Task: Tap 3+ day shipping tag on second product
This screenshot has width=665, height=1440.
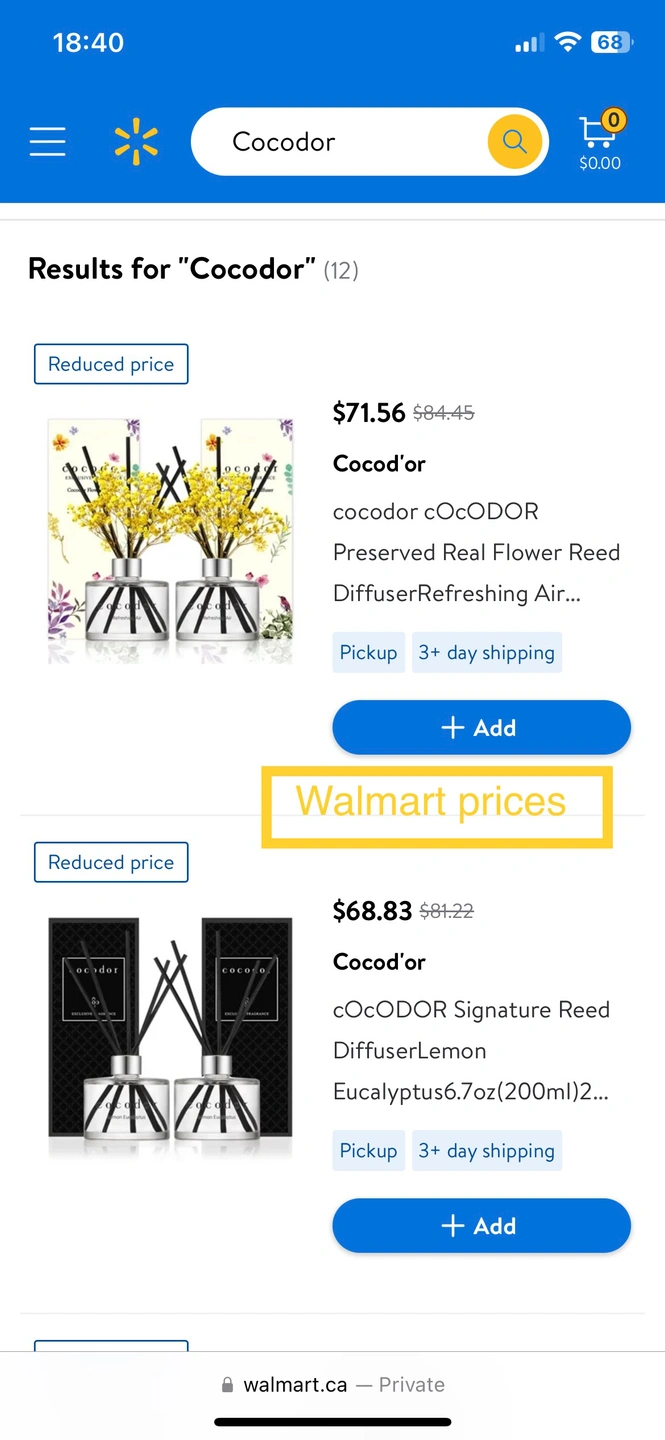Action: click(486, 1151)
